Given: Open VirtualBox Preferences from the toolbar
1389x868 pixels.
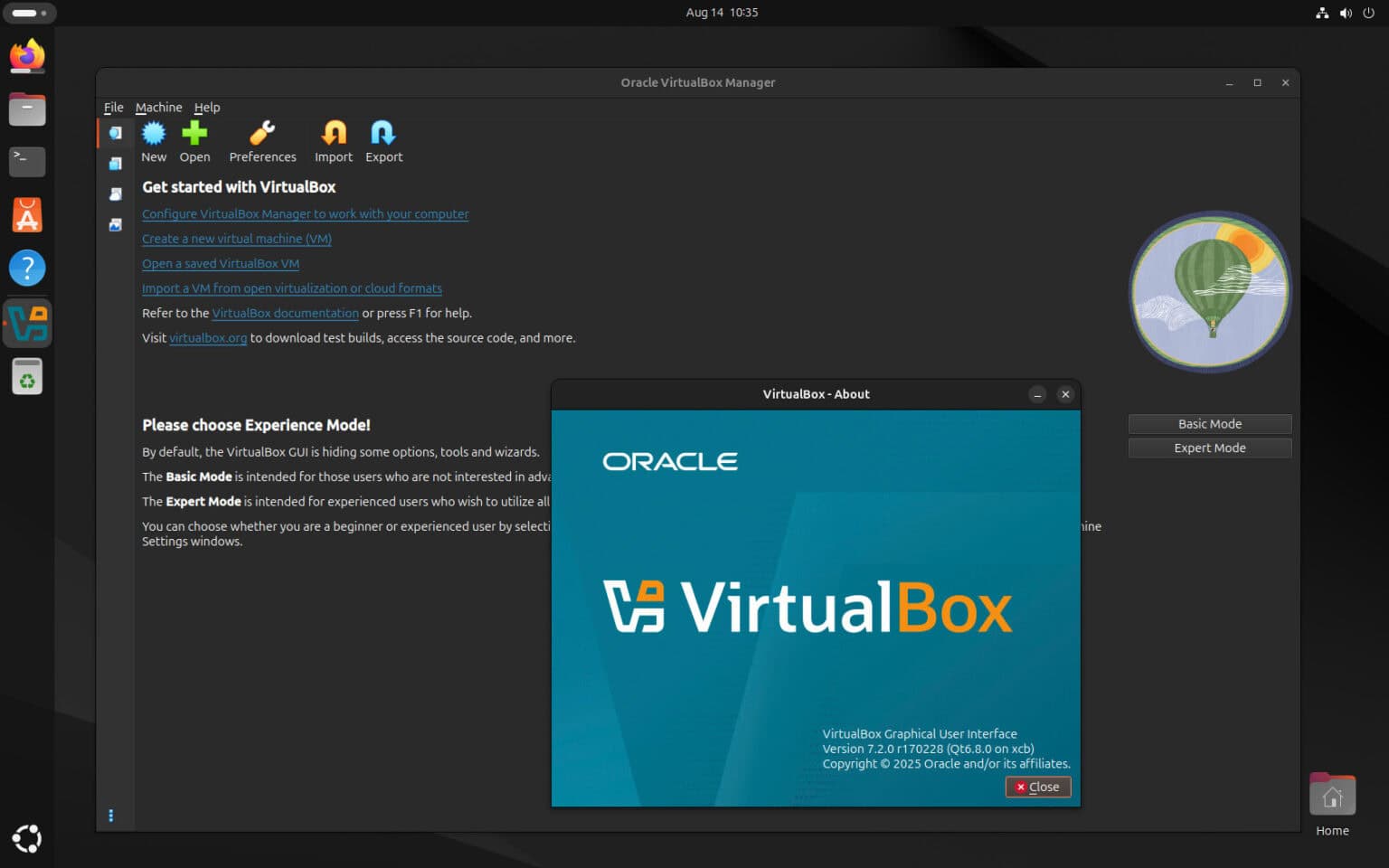Looking at the screenshot, I should [262, 140].
